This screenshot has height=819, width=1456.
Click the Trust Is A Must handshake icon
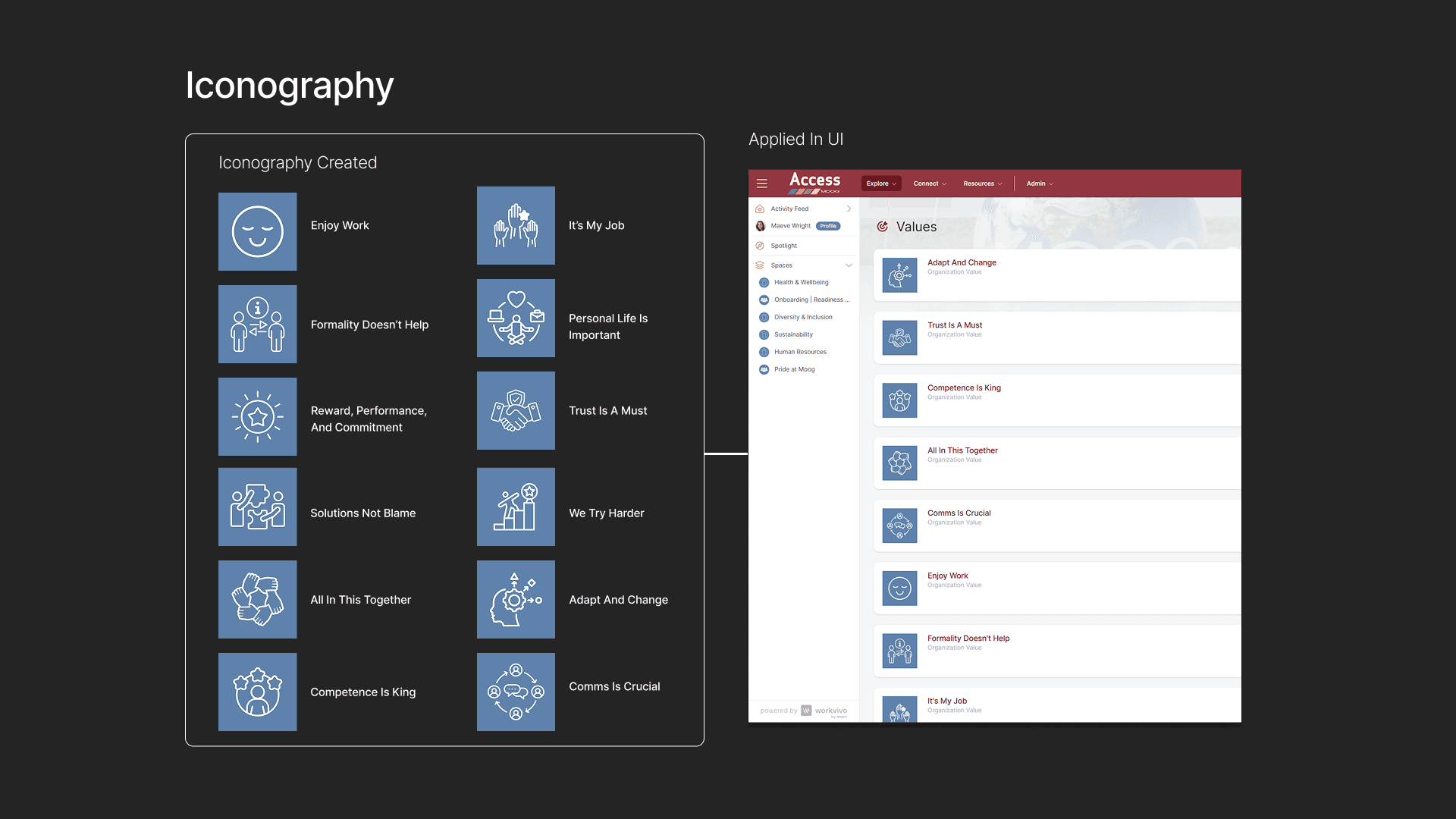pos(516,410)
